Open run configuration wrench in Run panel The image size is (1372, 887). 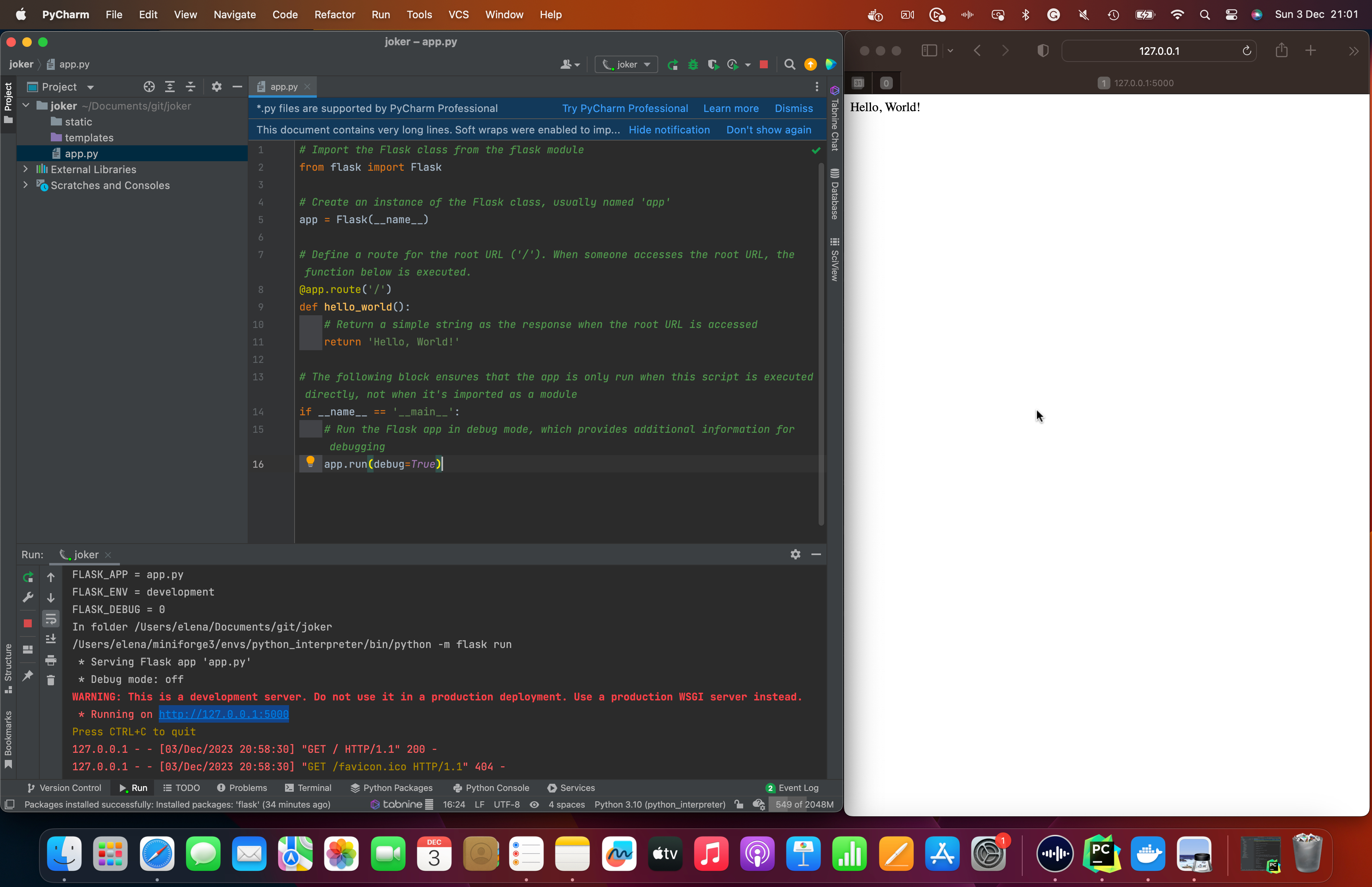tap(28, 597)
